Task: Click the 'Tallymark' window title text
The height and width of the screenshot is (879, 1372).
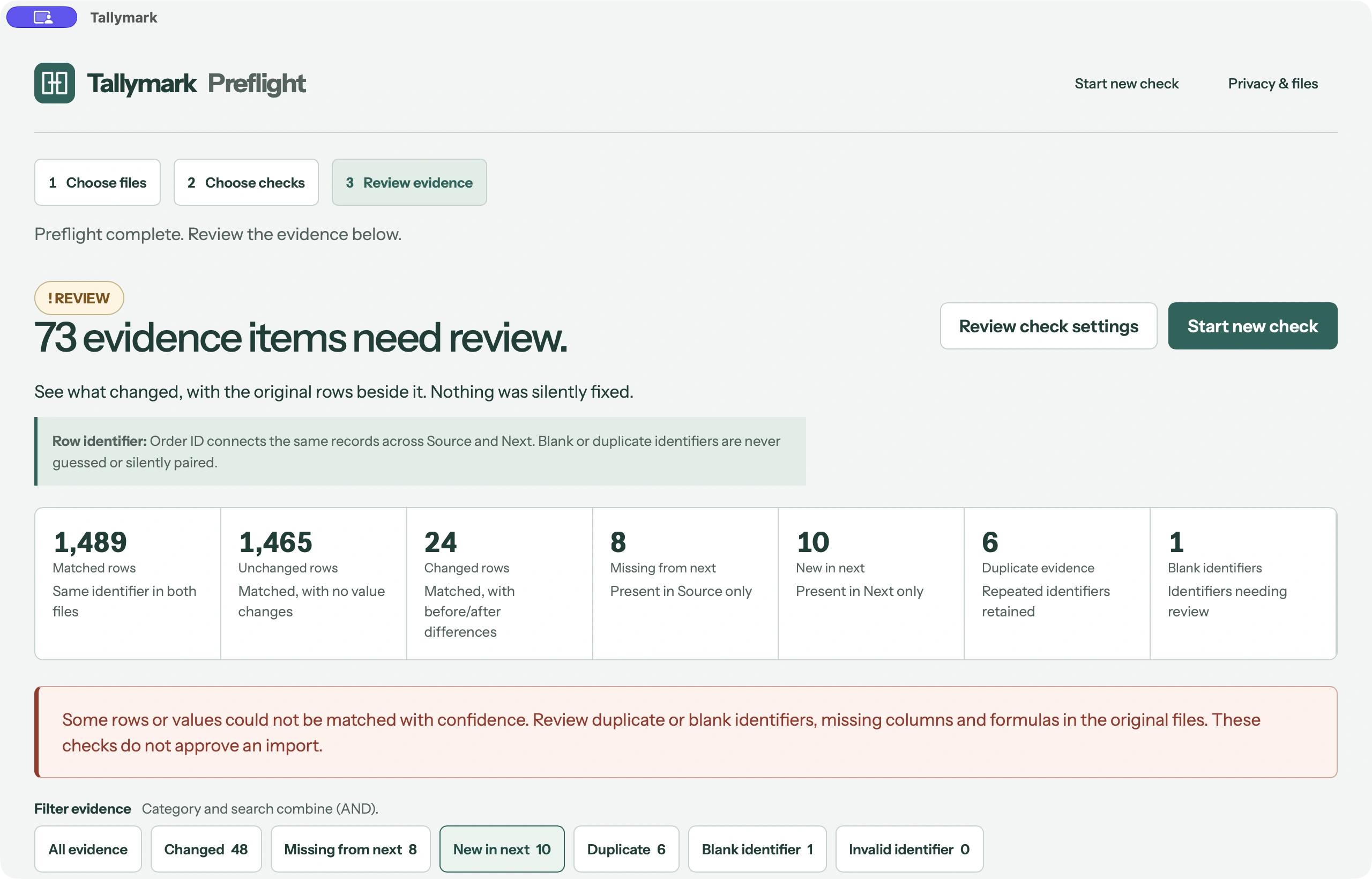Action: pos(123,17)
